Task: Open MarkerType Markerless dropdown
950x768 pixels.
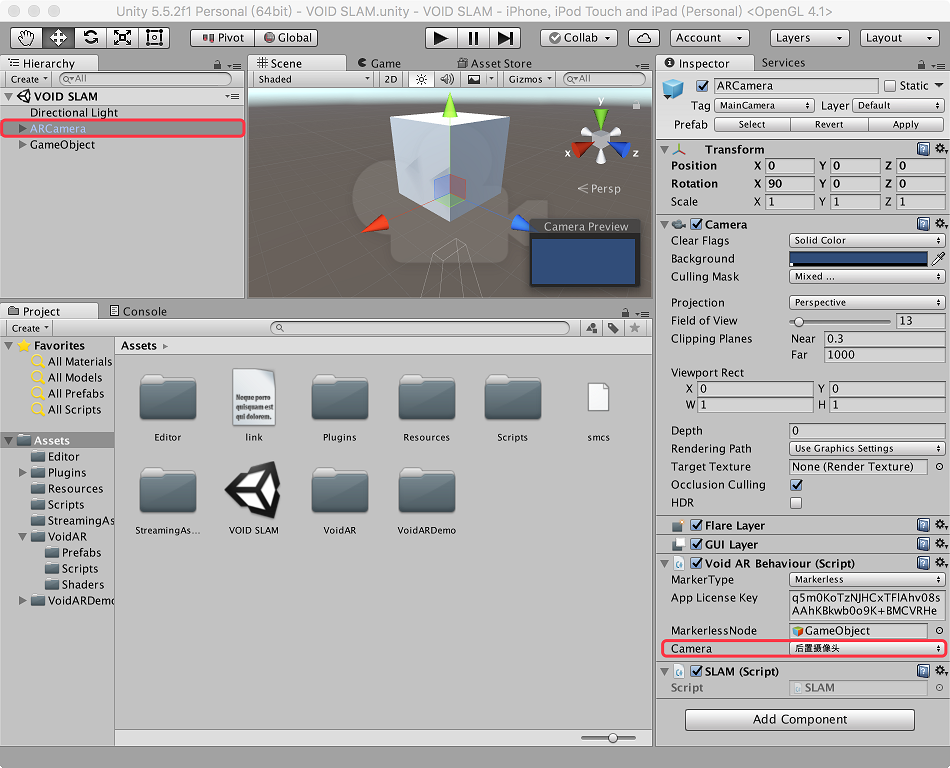Action: pyautogui.click(x=866, y=580)
